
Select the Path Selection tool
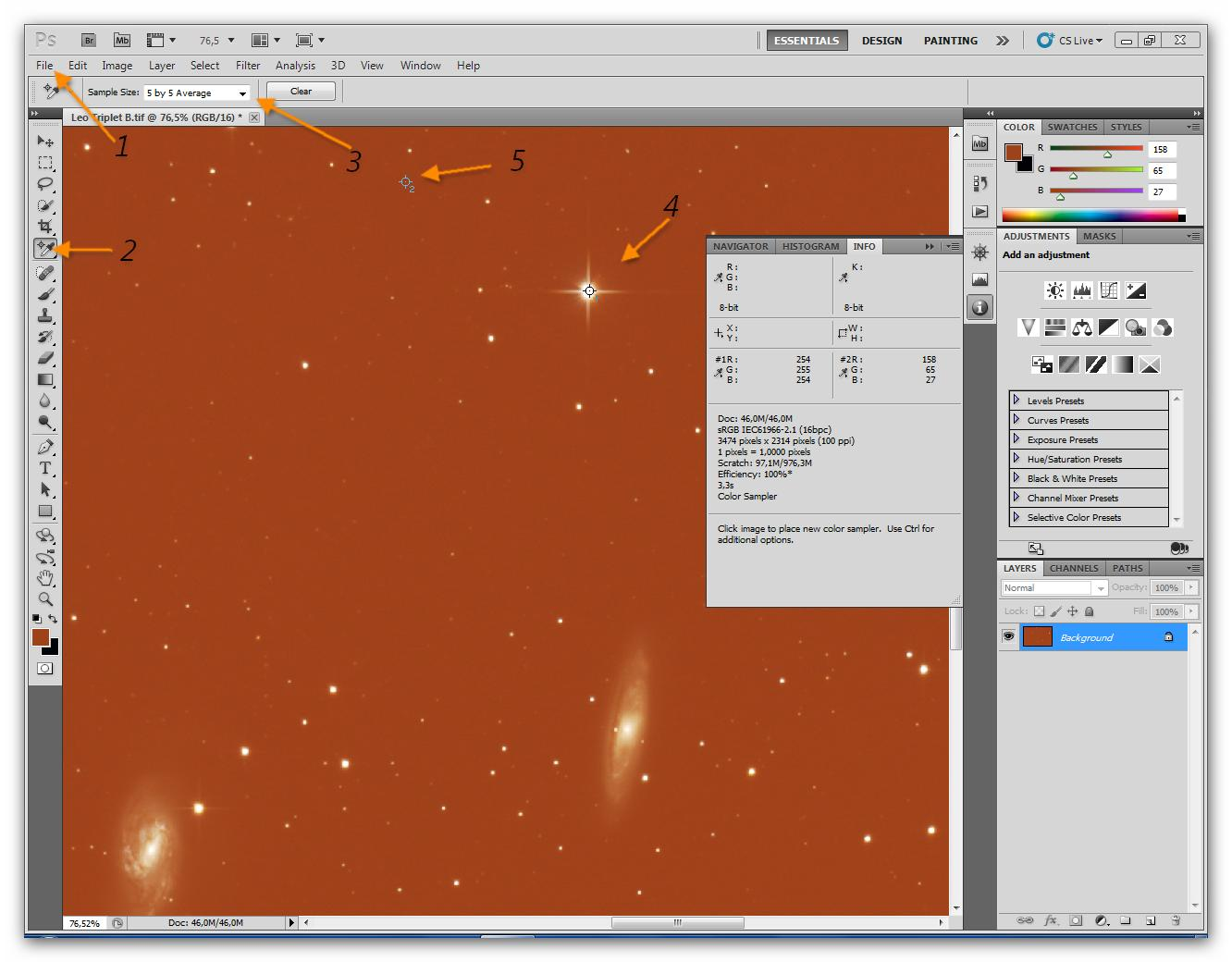[44, 489]
